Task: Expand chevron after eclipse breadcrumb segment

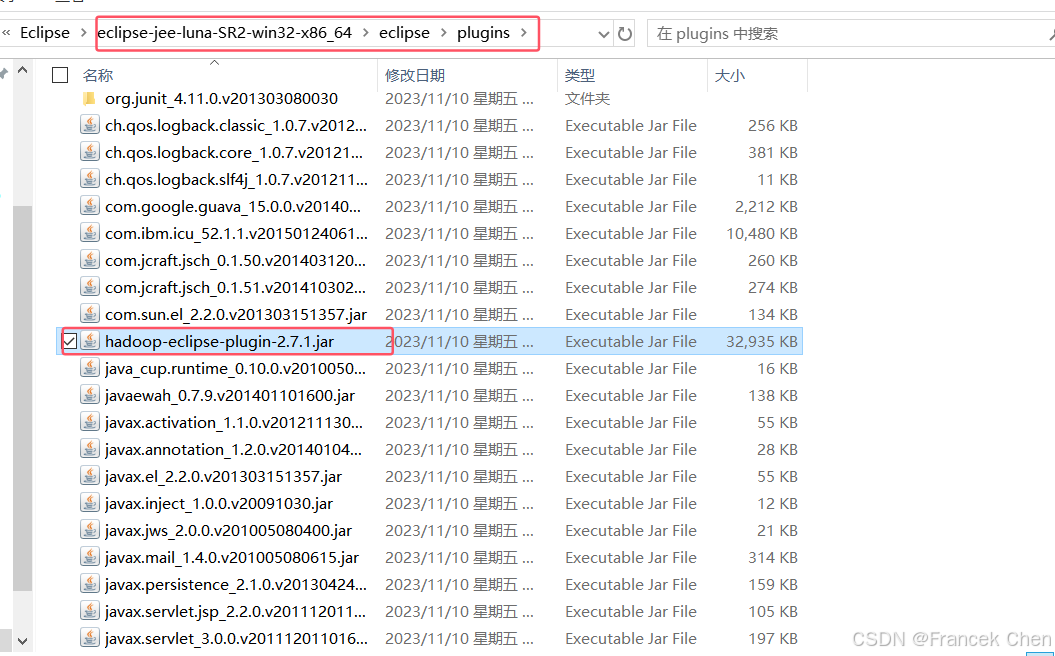Action: point(443,33)
